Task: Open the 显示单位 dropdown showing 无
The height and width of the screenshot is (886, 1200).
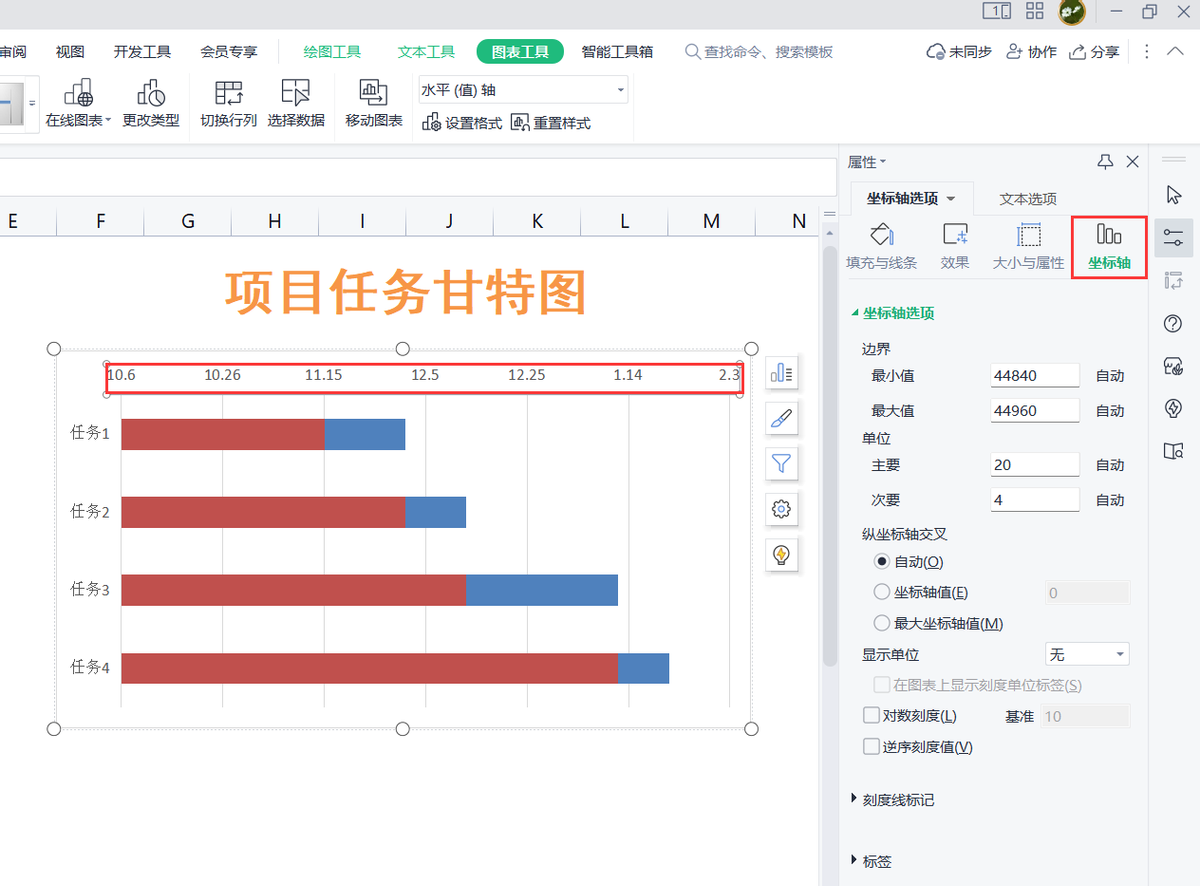Action: (1087, 654)
